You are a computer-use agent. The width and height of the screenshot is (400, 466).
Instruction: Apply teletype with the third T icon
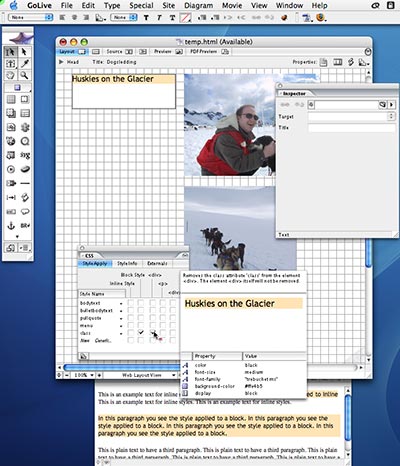(x=172, y=18)
